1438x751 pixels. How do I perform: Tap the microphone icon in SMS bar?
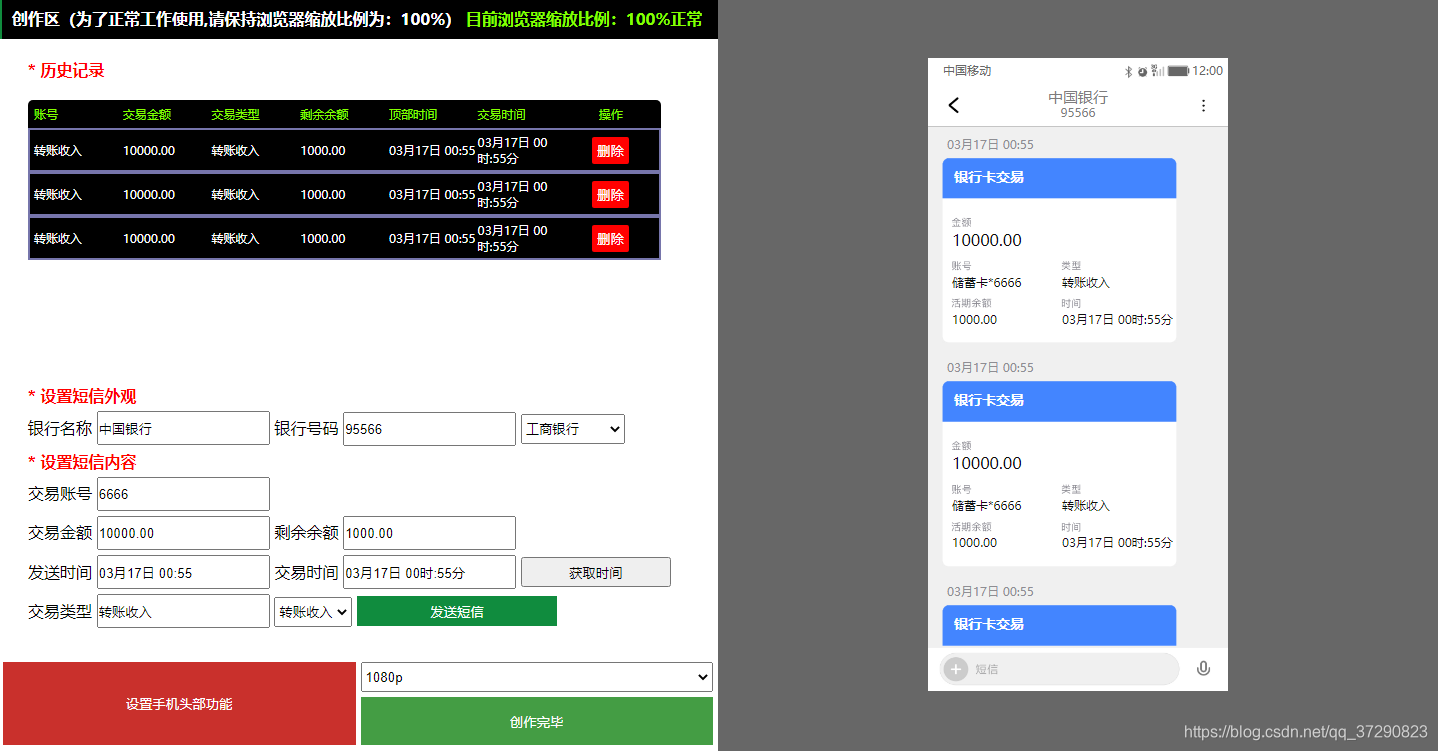[x=1203, y=669]
